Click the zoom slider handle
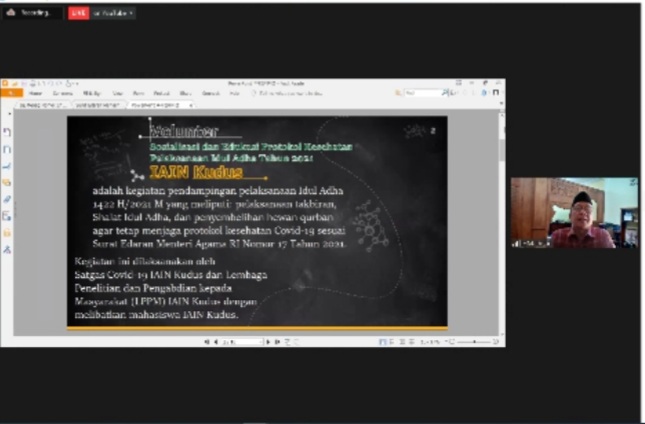 click(475, 342)
